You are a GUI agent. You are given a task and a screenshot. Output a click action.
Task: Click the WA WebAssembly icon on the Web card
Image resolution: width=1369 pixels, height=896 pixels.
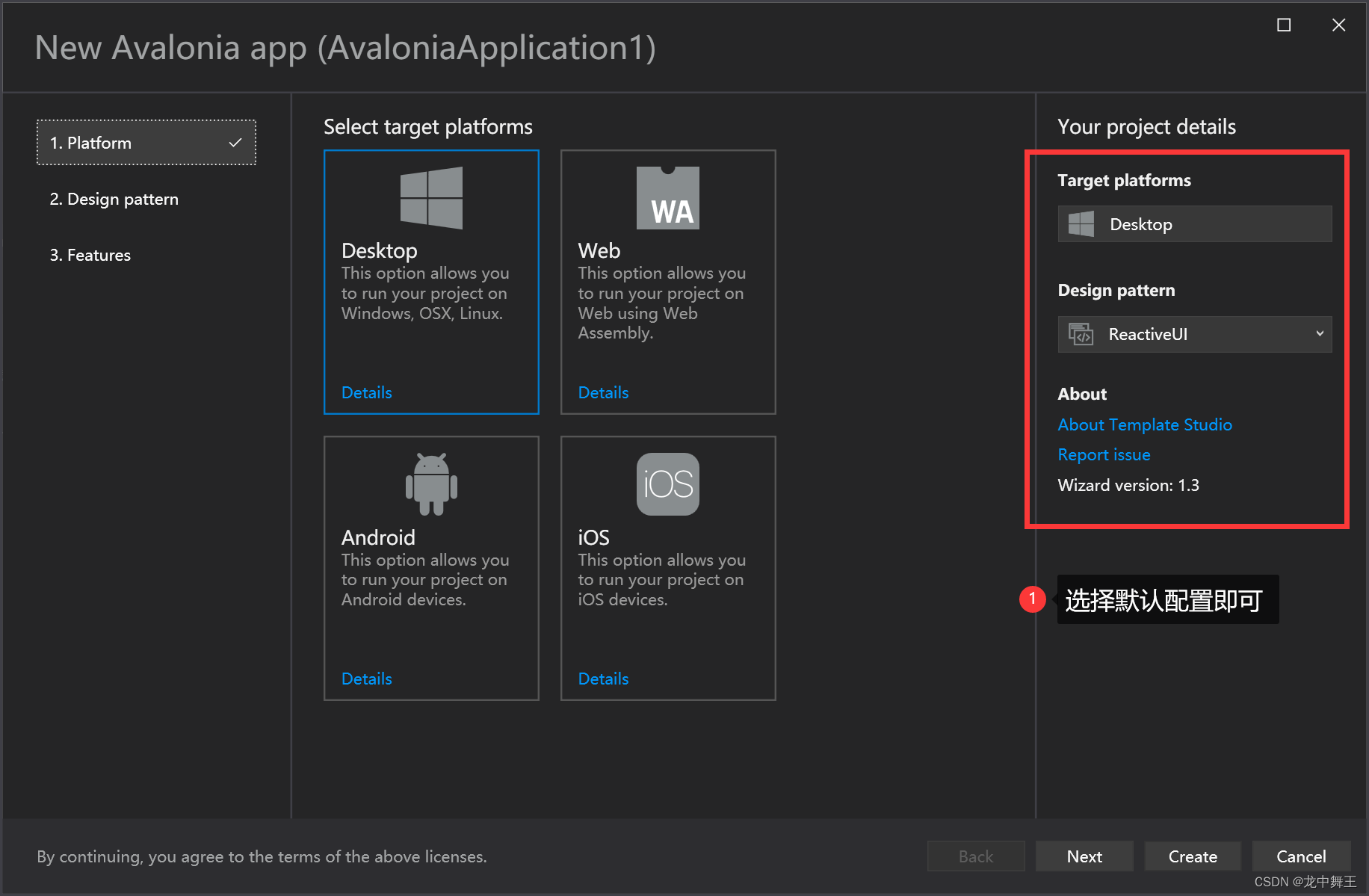pyautogui.click(x=667, y=197)
